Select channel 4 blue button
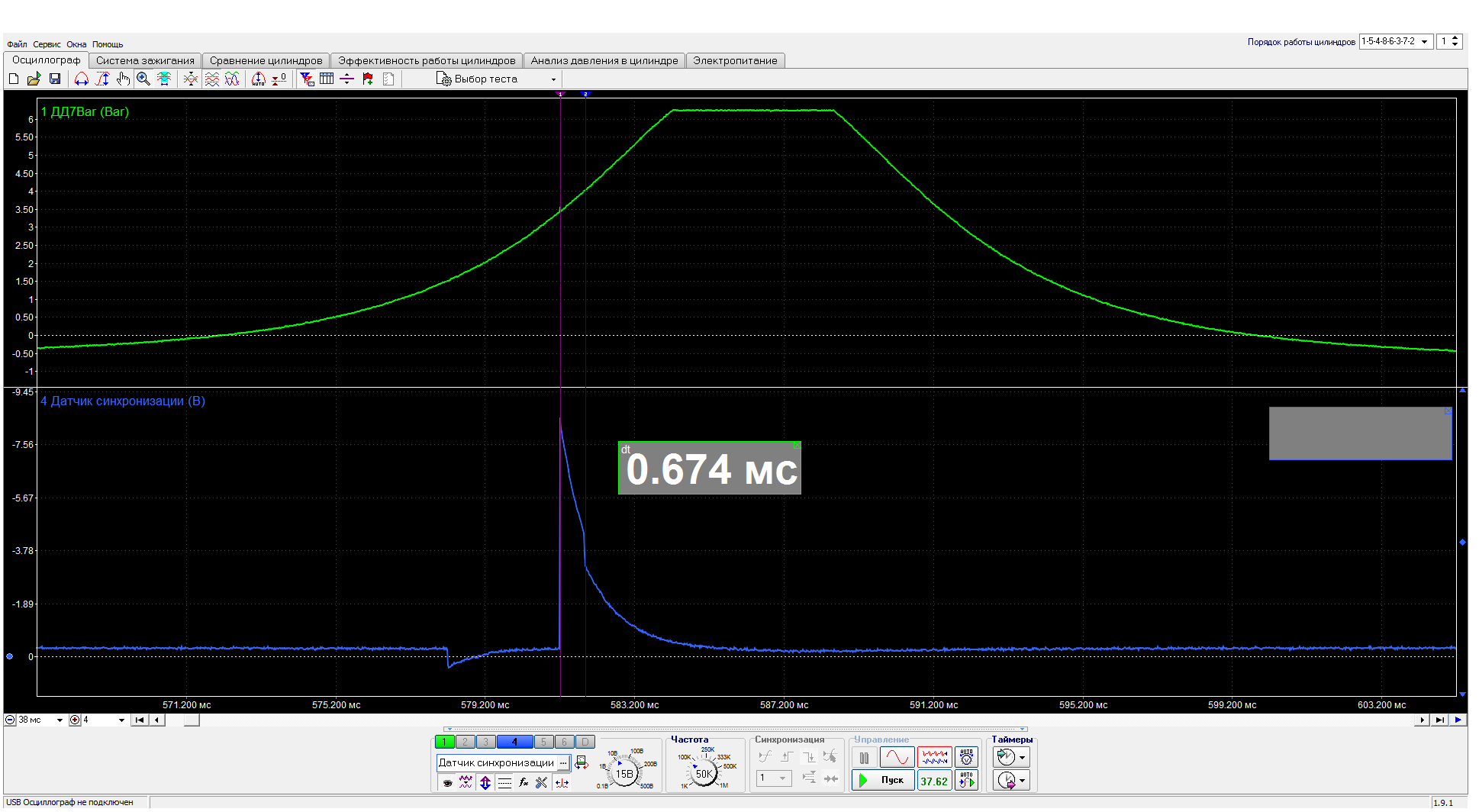Viewport: 1479px width, 812px height. pyautogui.click(x=515, y=742)
